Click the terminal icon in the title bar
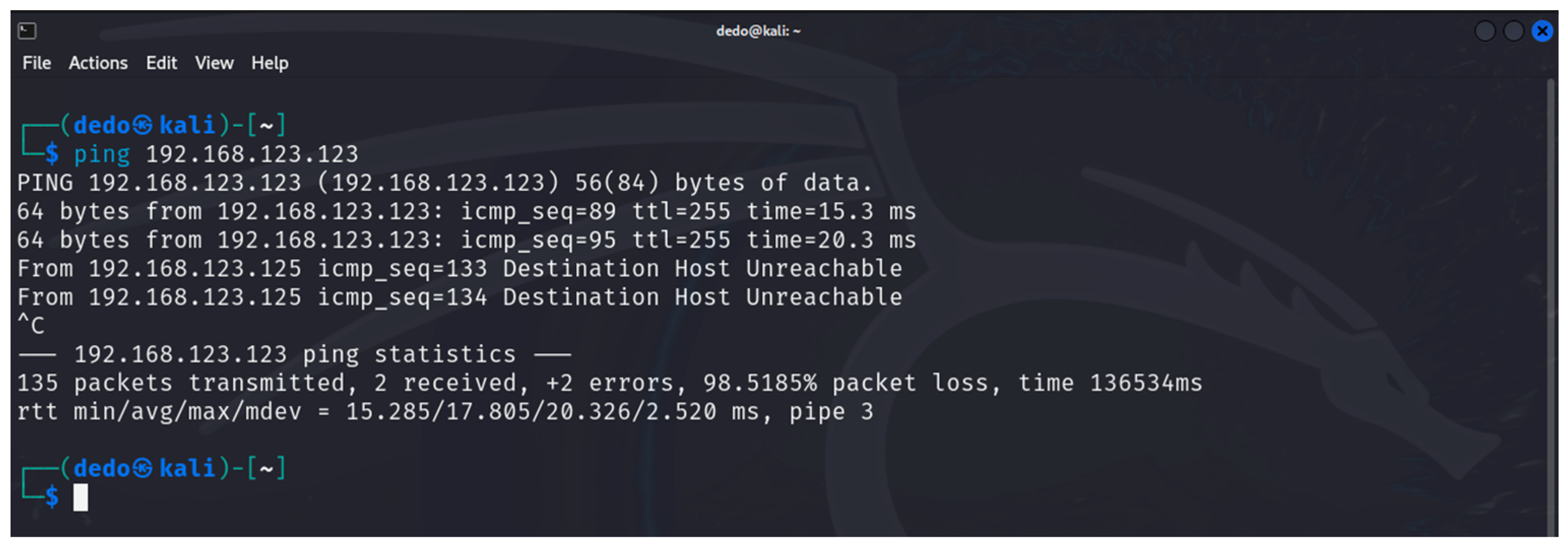1568x550 pixels. (x=27, y=30)
